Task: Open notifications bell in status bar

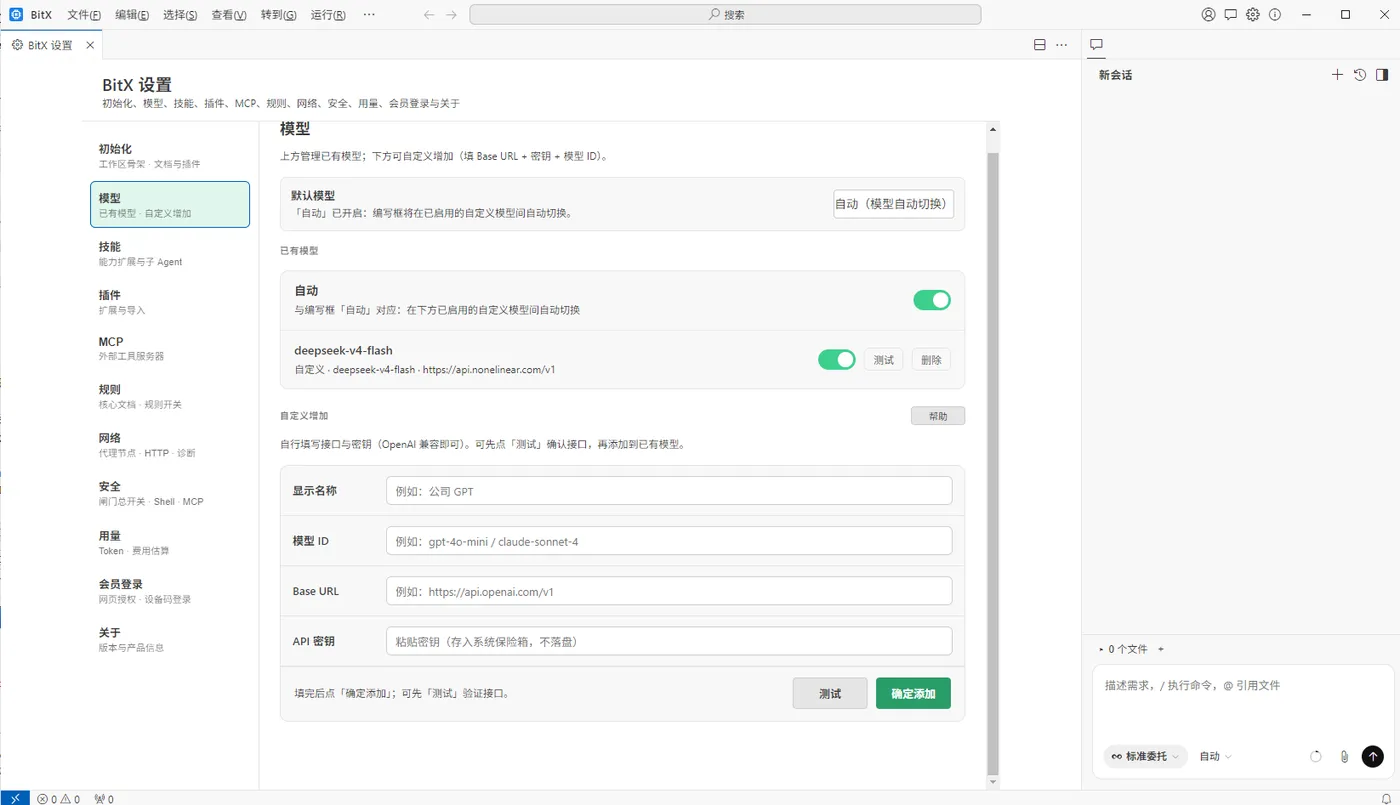Action: tap(1386, 798)
